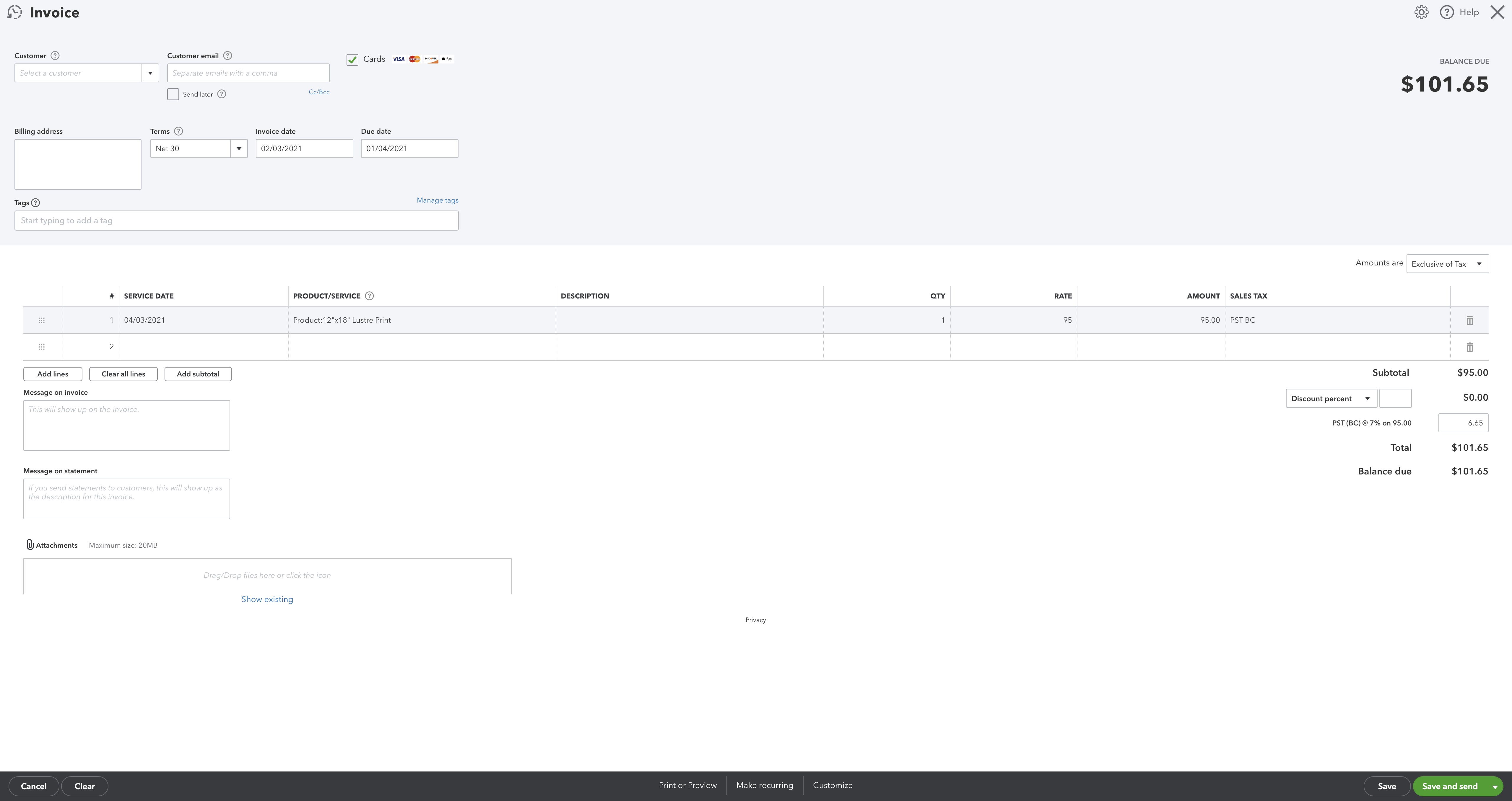Screen dimensions: 1512x801
Task: Click the recent transactions clock icon
Action: tap(15, 12)
